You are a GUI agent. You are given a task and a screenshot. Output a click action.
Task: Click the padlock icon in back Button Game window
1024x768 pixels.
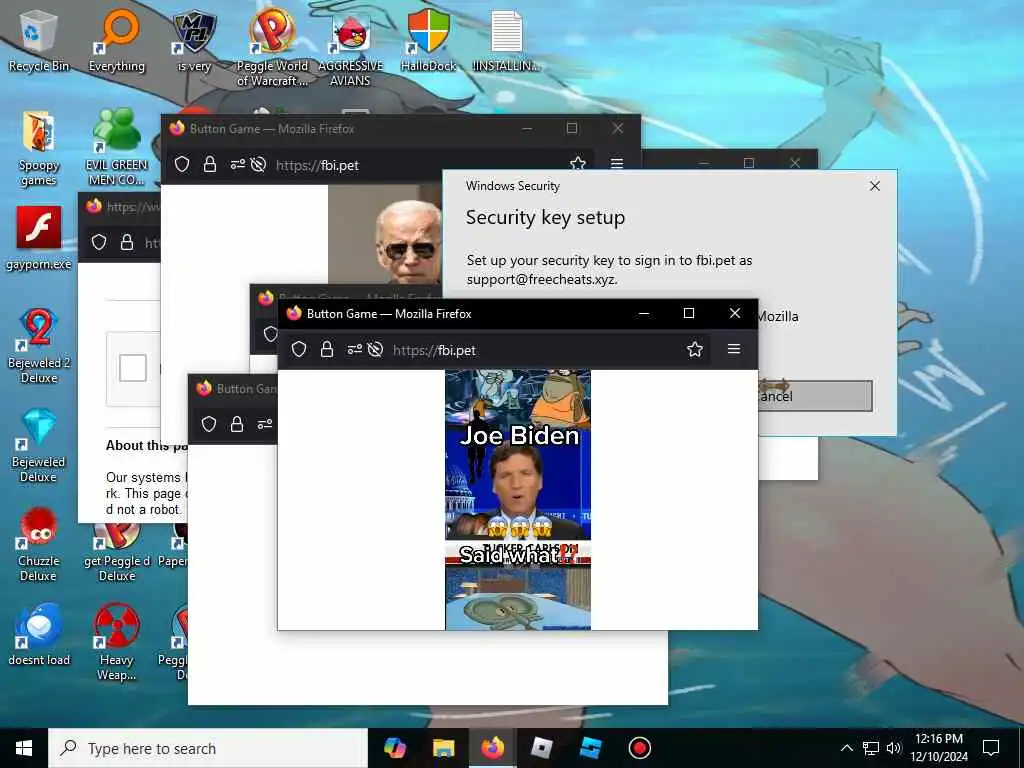(210, 164)
